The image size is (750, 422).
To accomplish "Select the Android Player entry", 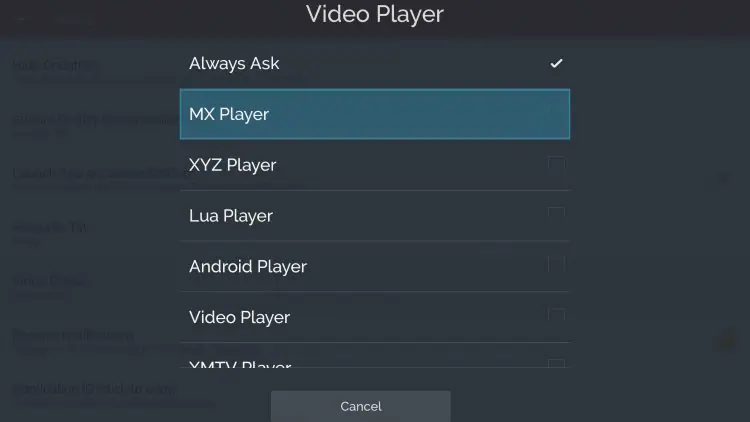I will 375,267.
